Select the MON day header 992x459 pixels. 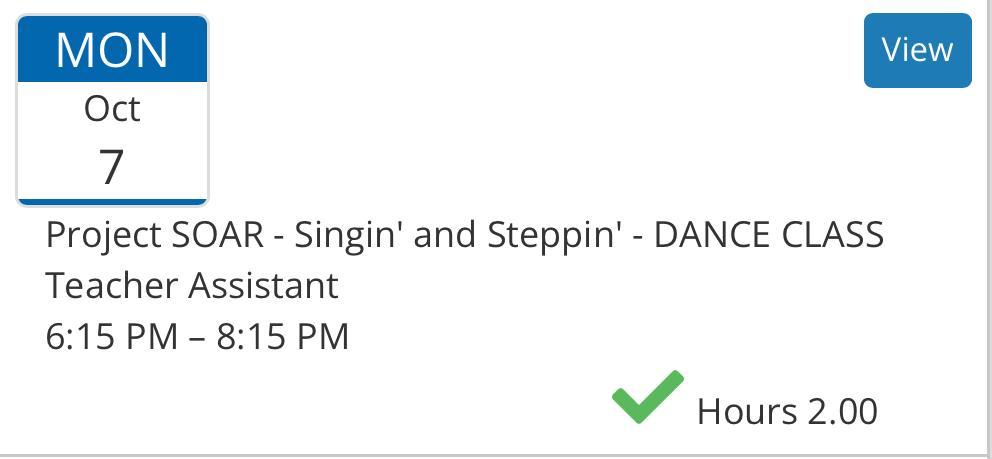pos(112,50)
